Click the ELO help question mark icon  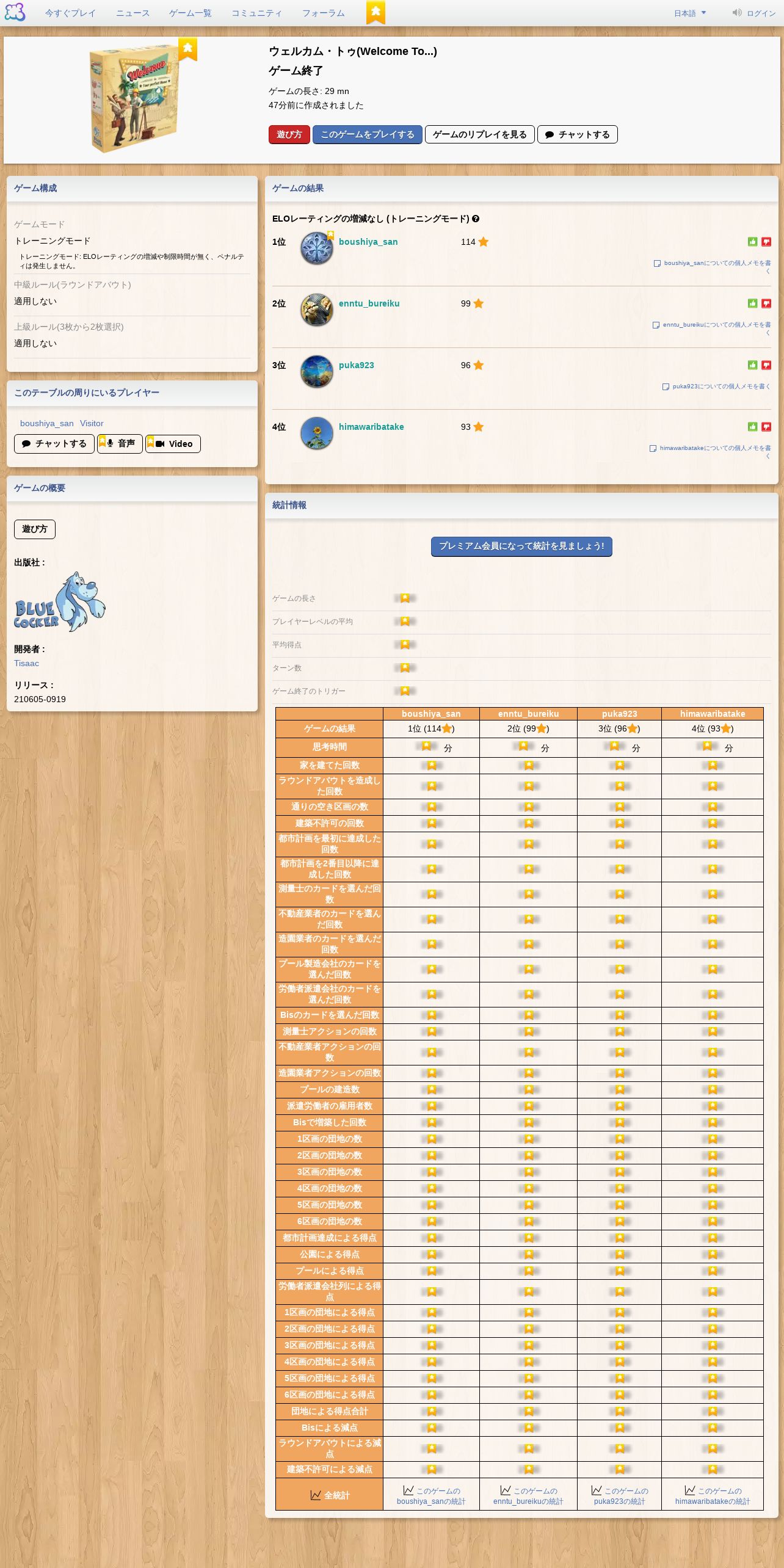(476, 219)
